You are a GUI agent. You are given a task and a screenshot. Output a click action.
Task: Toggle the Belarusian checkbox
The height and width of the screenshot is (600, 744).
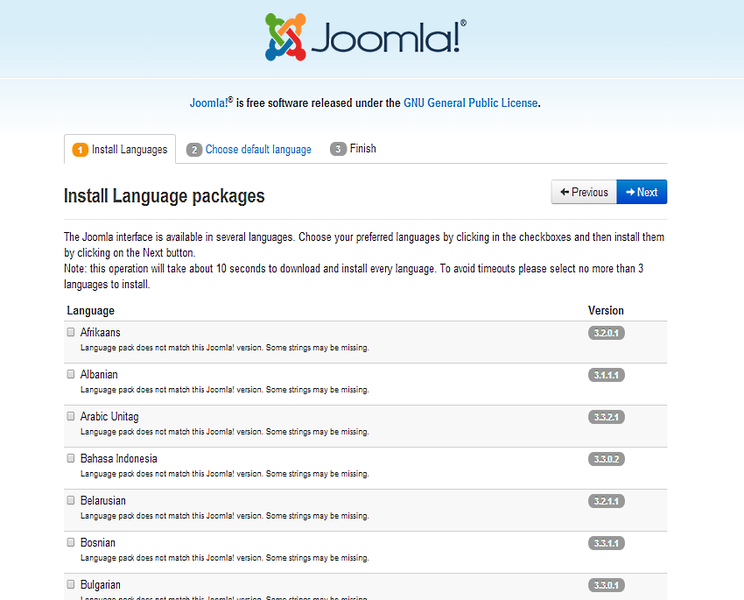71,500
